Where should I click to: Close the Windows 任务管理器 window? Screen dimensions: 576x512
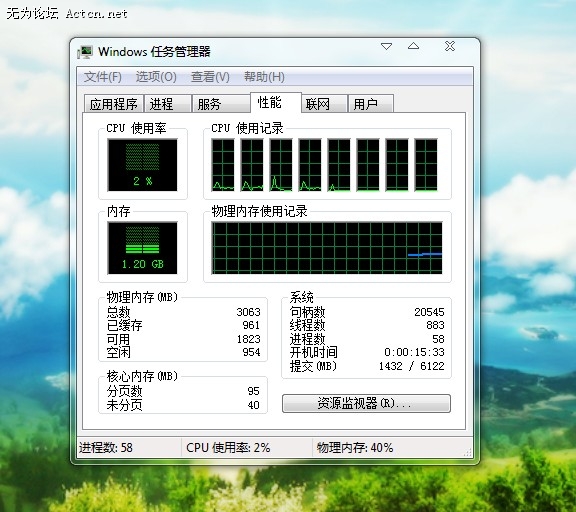(x=450, y=46)
